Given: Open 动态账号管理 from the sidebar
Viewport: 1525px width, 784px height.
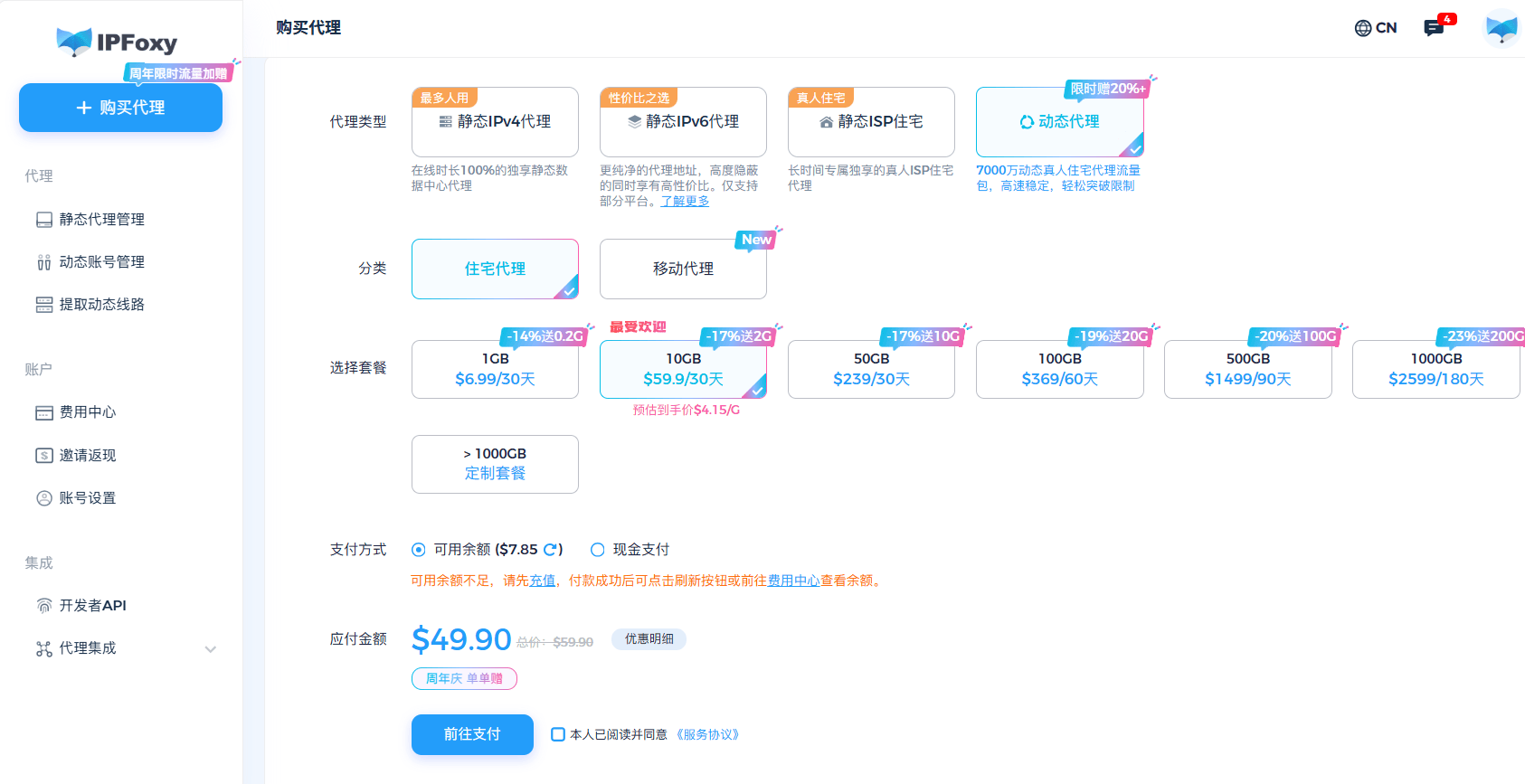Looking at the screenshot, I should coord(101,262).
